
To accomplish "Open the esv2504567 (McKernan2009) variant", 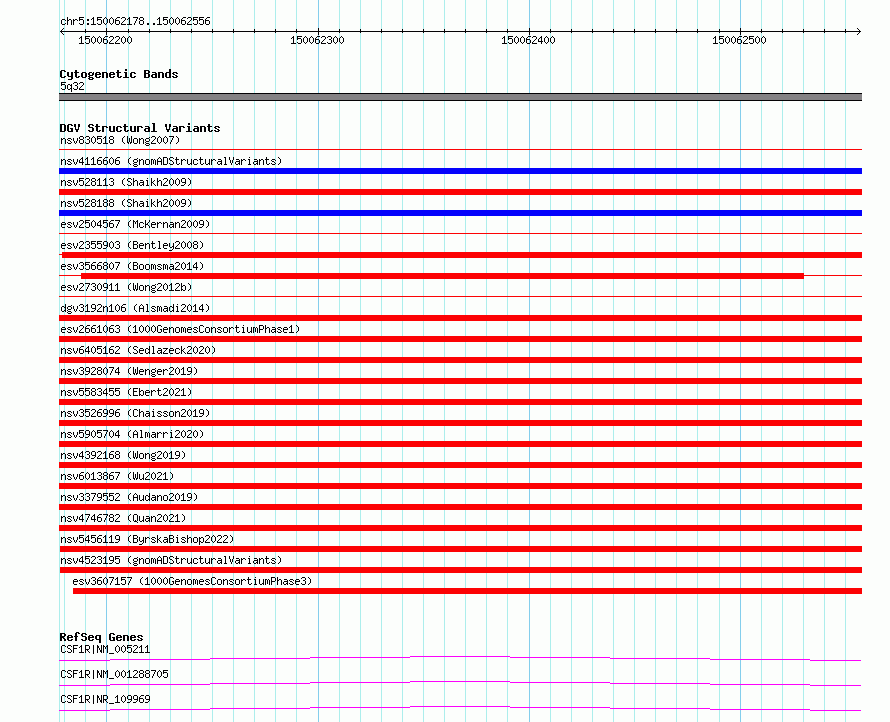I will pos(135,224).
